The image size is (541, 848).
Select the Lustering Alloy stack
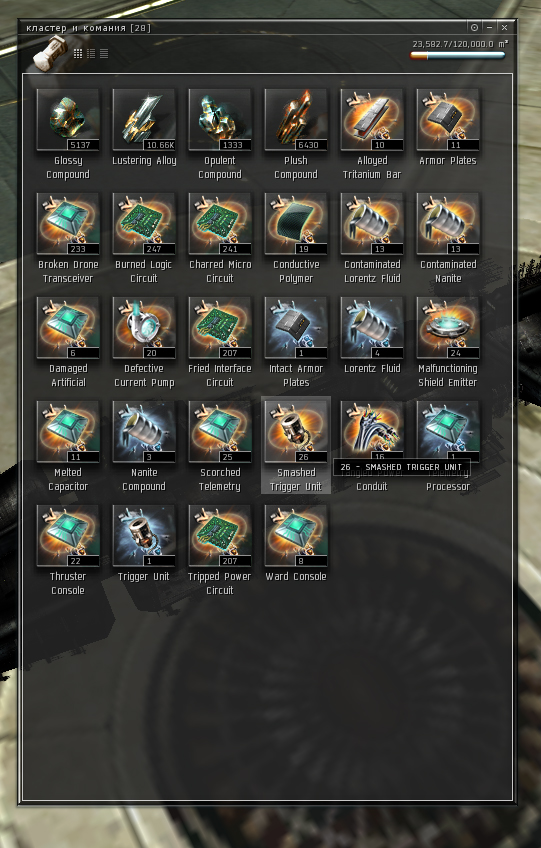(144, 120)
